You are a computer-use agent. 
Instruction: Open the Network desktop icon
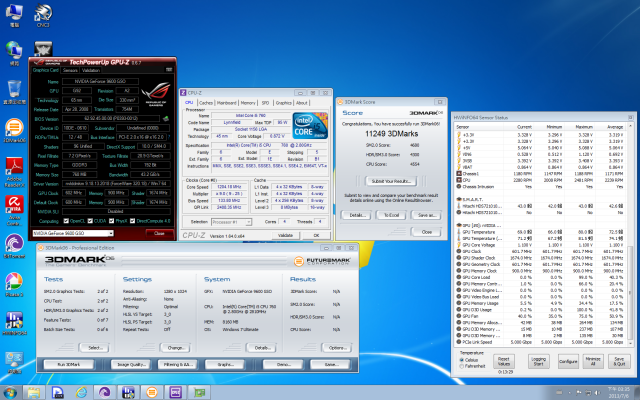point(14,53)
